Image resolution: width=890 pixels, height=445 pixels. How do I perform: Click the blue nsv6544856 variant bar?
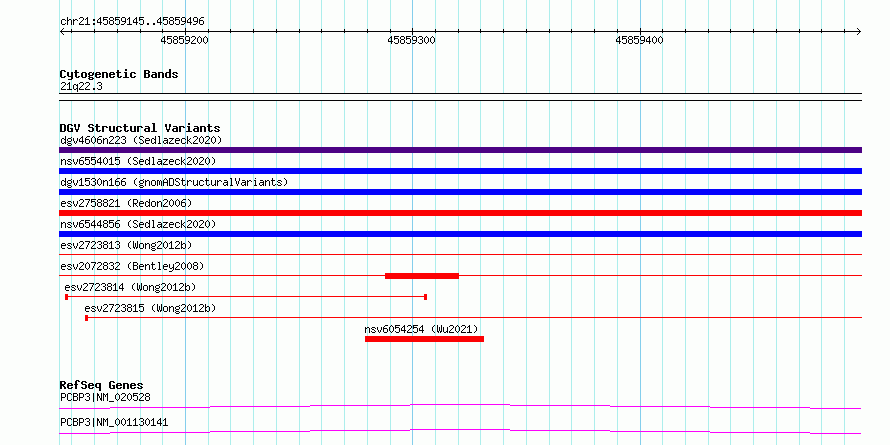tap(460, 234)
